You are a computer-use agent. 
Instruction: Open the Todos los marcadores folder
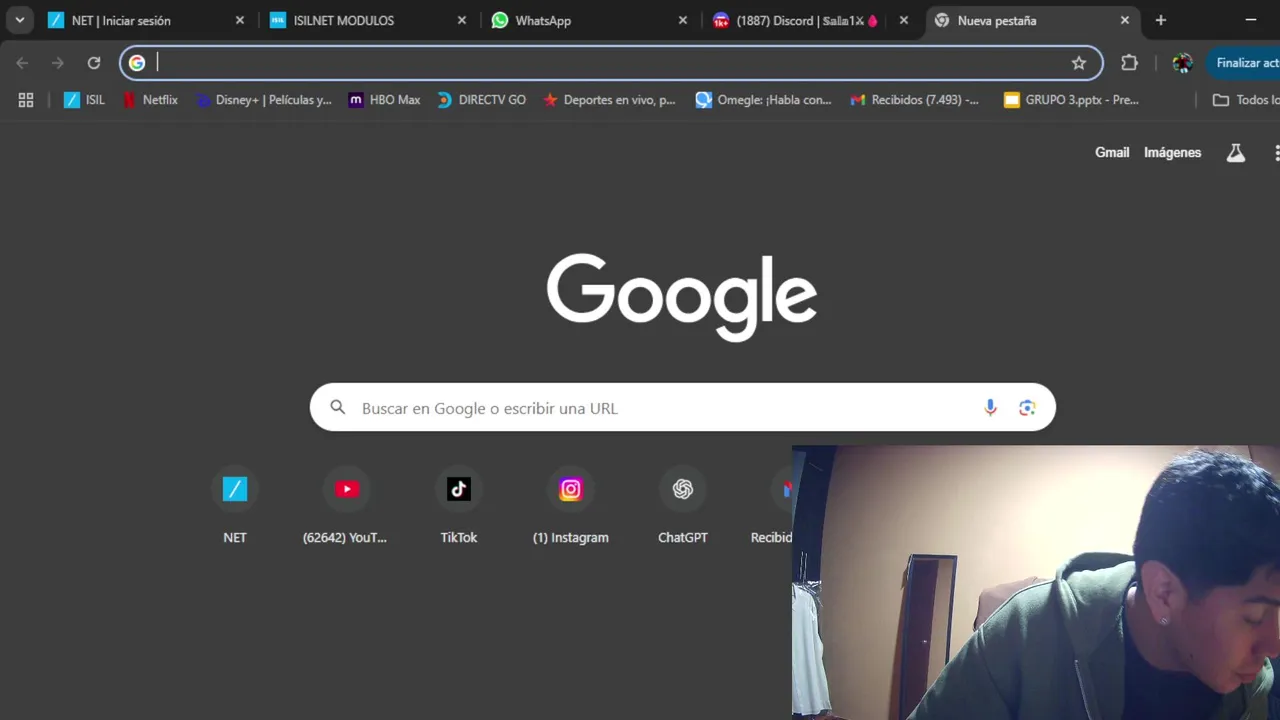[x=1244, y=100]
